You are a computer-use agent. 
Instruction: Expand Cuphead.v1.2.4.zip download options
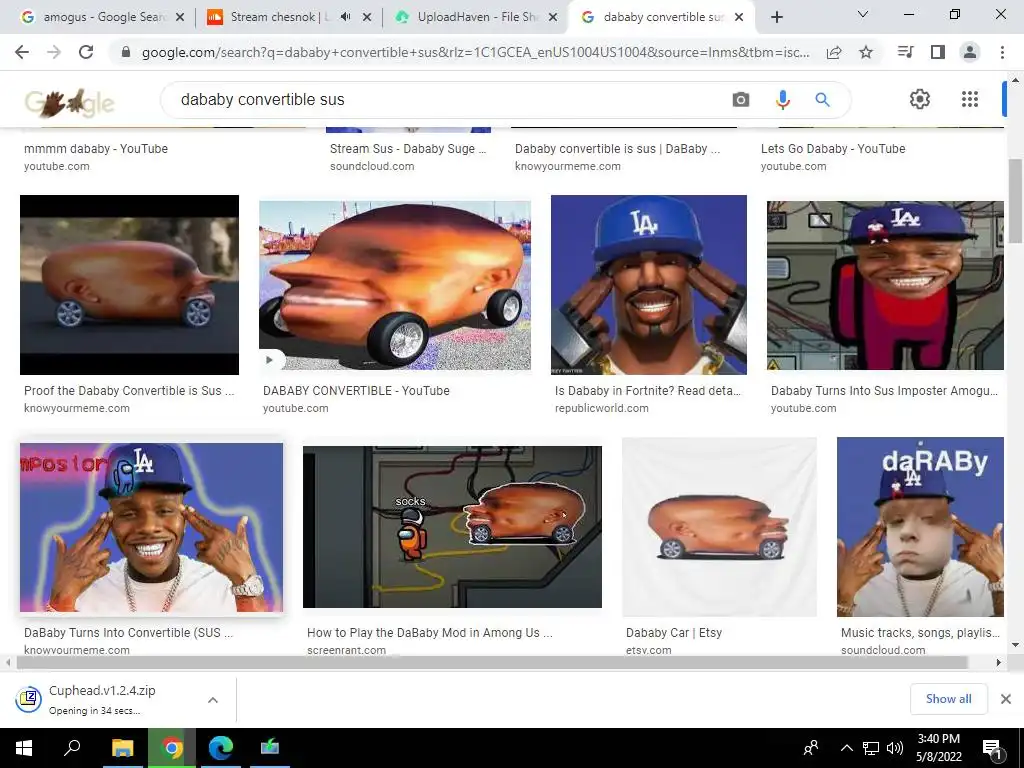[213, 700]
